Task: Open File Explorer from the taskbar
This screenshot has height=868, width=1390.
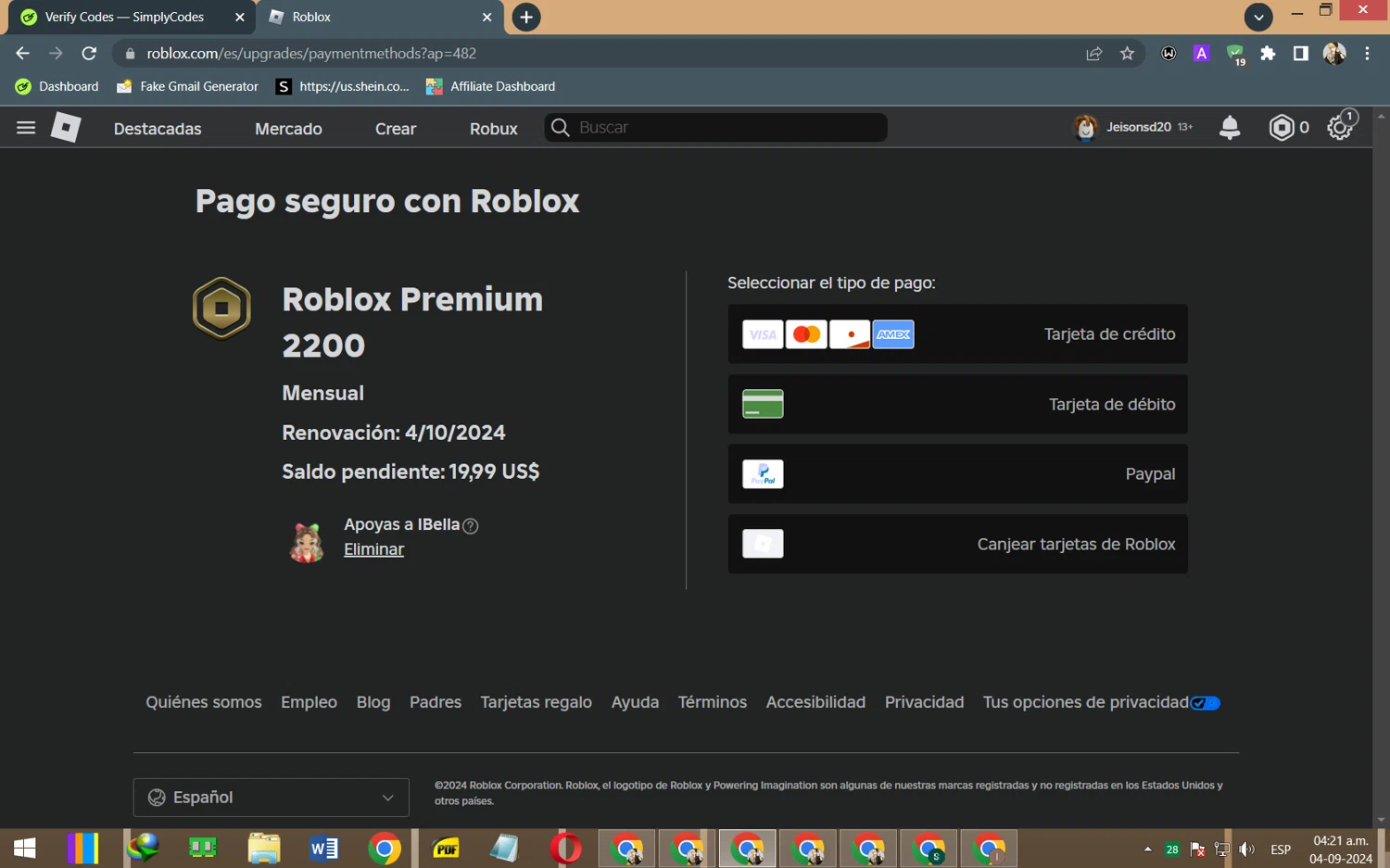Action: pyautogui.click(x=264, y=849)
